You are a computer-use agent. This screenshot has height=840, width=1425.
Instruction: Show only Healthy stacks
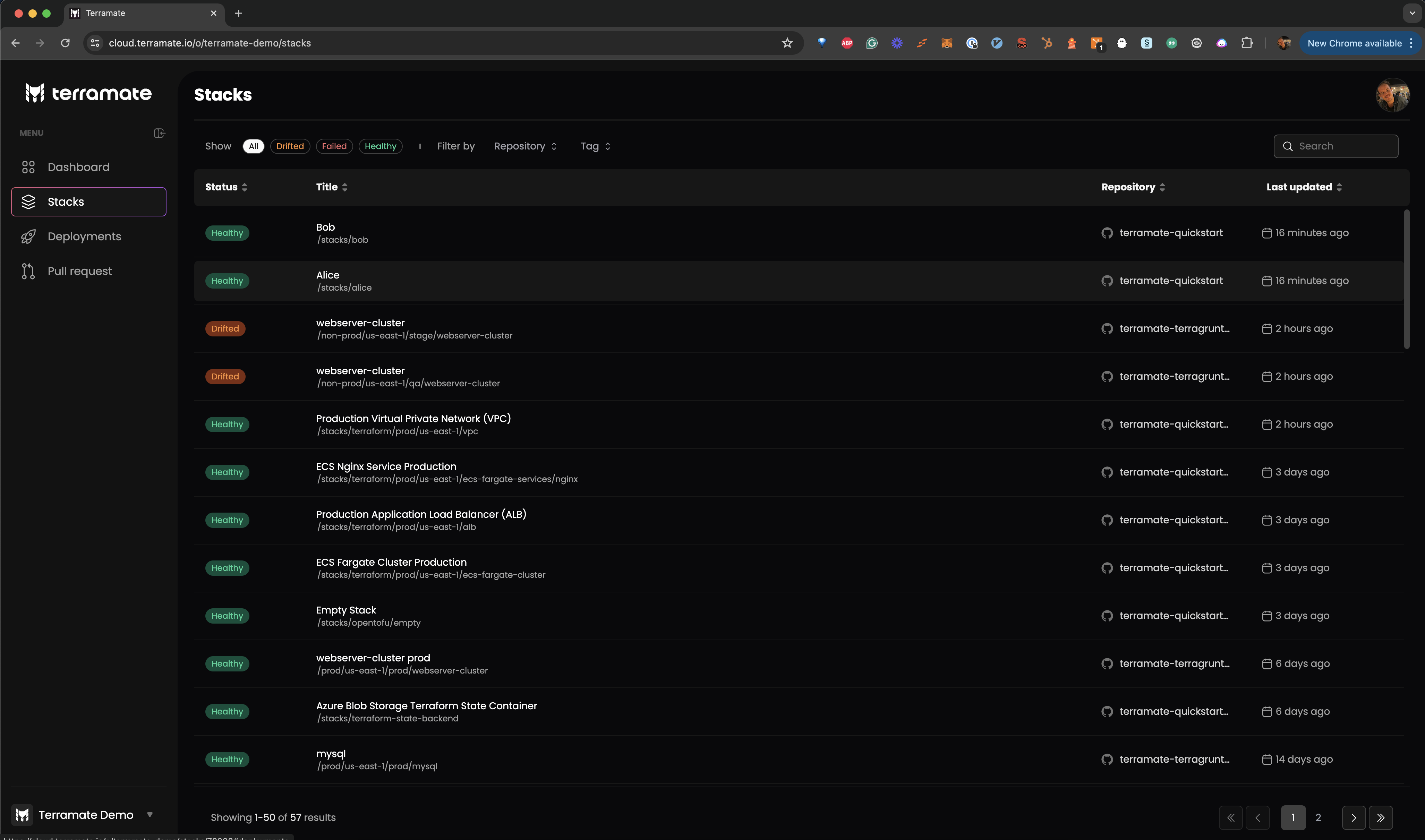[380, 146]
